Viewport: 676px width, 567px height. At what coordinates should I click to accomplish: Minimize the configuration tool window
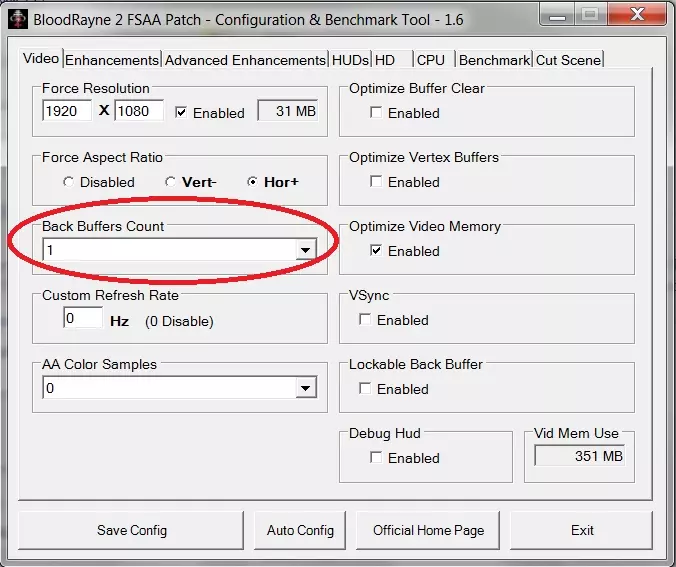point(557,15)
